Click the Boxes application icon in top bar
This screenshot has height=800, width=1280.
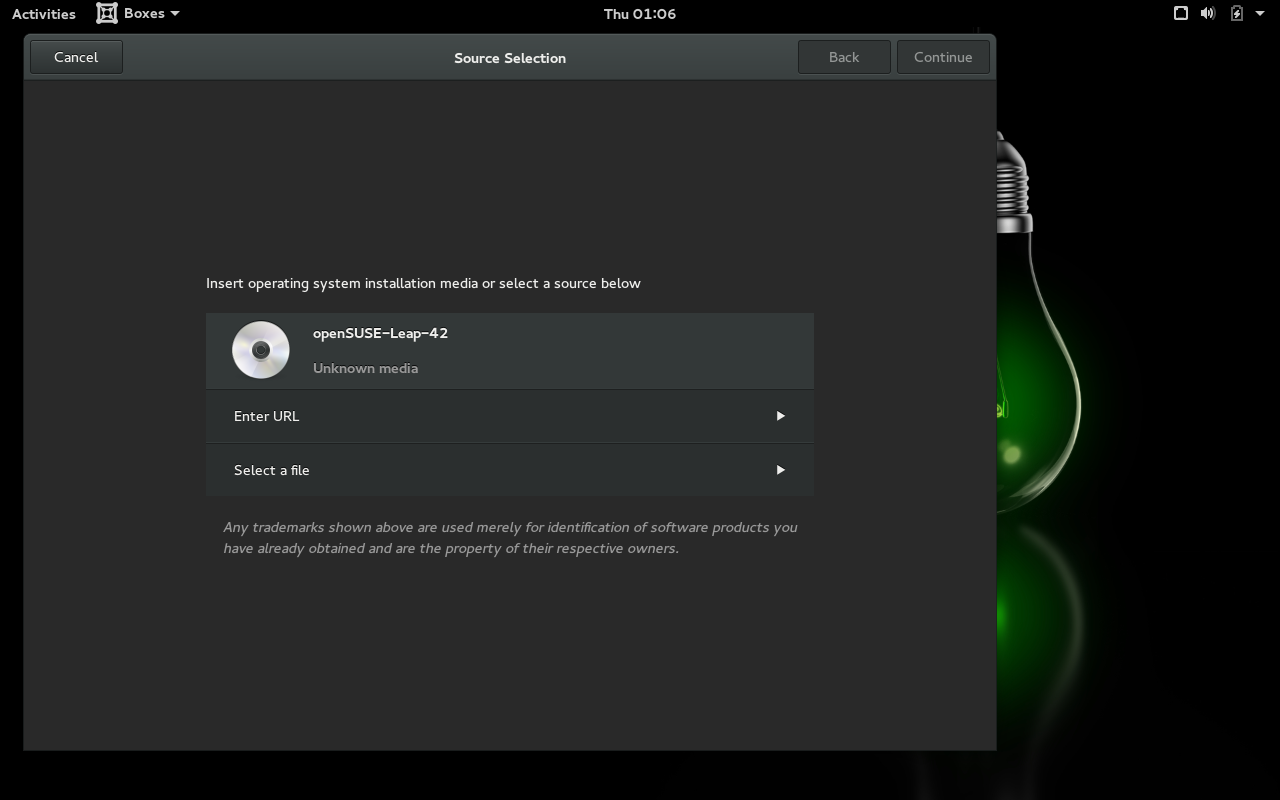pos(107,13)
